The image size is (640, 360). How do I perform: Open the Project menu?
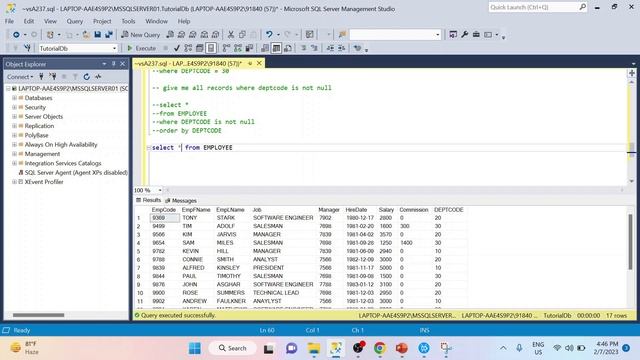102,21
